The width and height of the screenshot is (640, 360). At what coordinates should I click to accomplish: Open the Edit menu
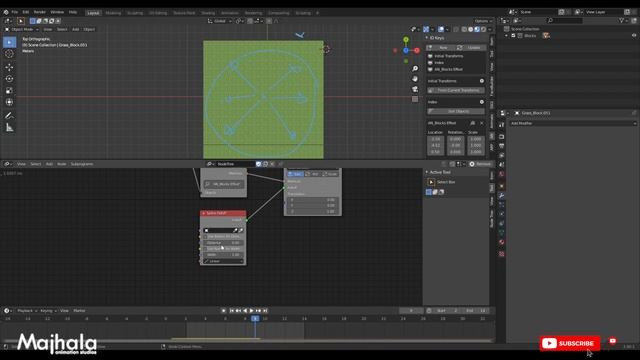click(26, 12)
